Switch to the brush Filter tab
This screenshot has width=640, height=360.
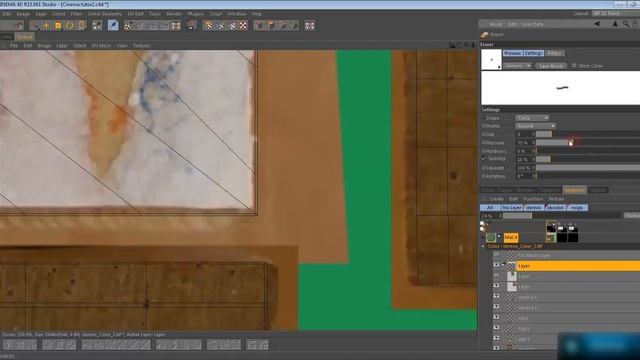click(554, 53)
